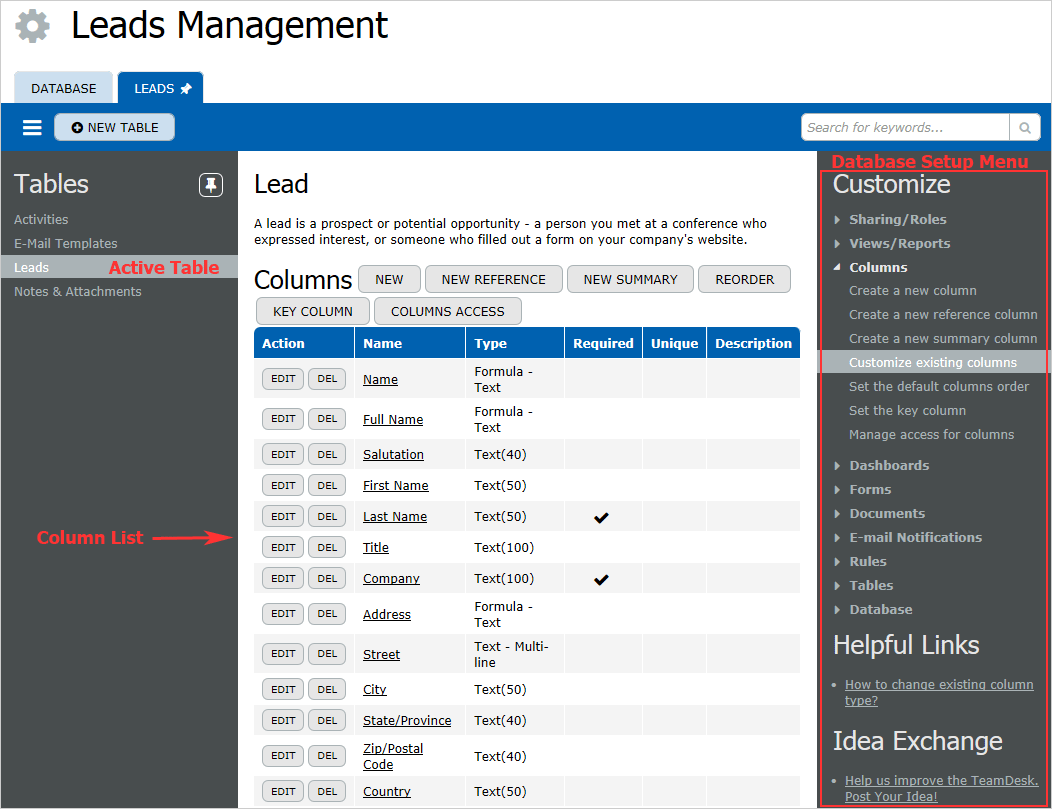This screenshot has height=809, width=1052.
Task: Delete the Company column
Action: (327, 578)
